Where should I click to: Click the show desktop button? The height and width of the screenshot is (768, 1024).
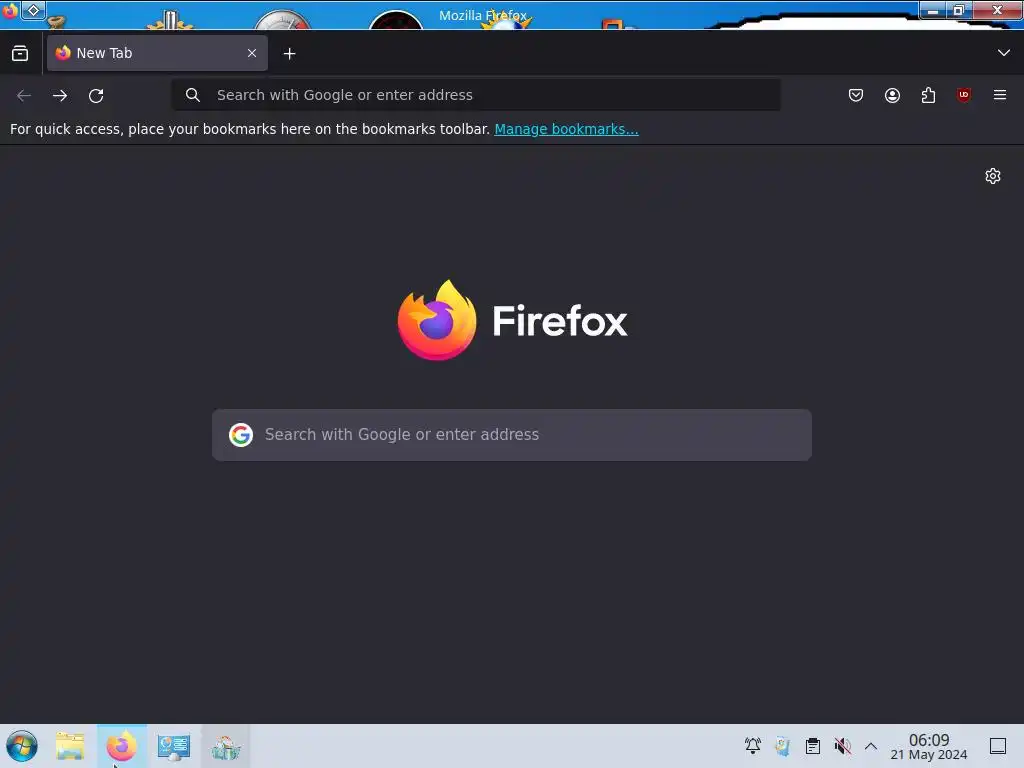point(998,746)
